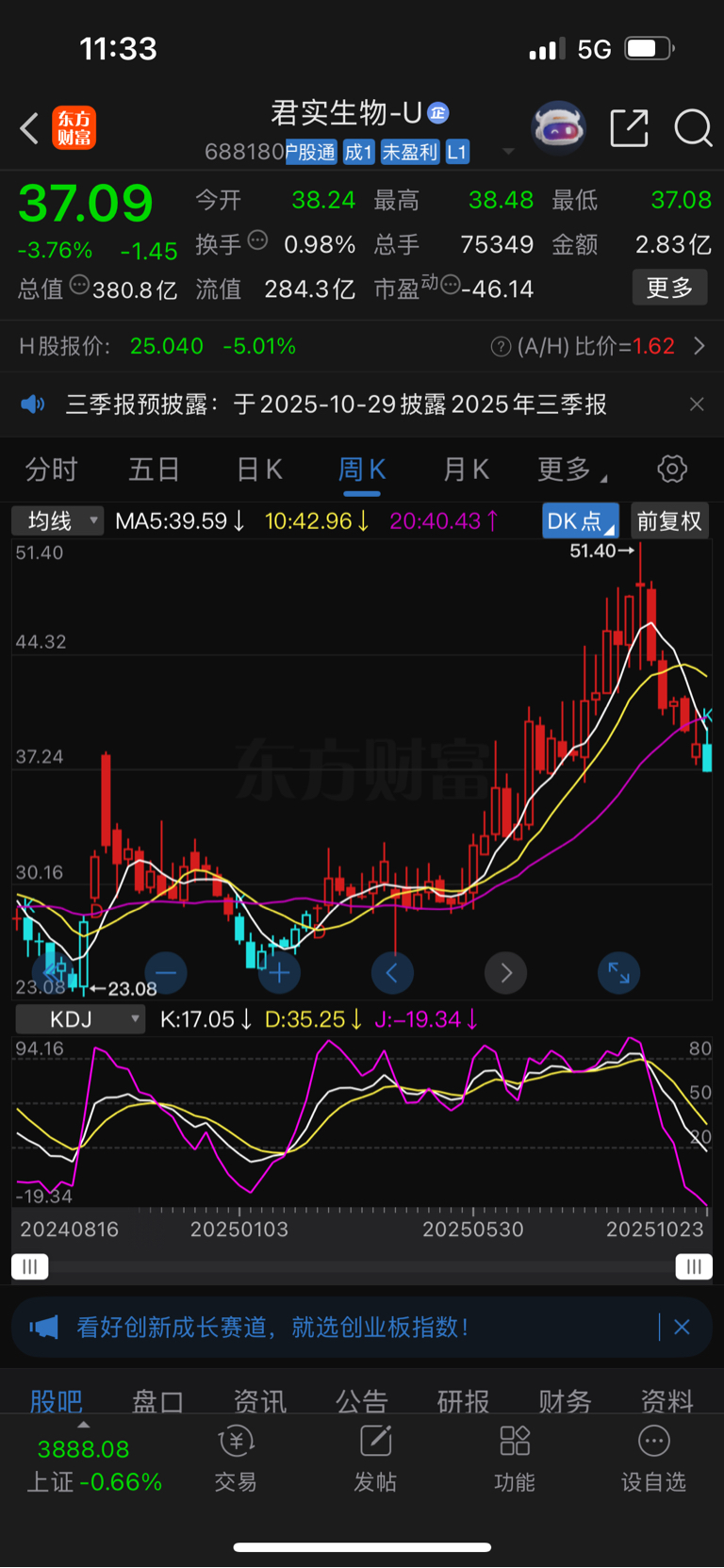Image resolution: width=724 pixels, height=1568 pixels.
Task: Grab the left timeline range handle
Action: (29, 1266)
